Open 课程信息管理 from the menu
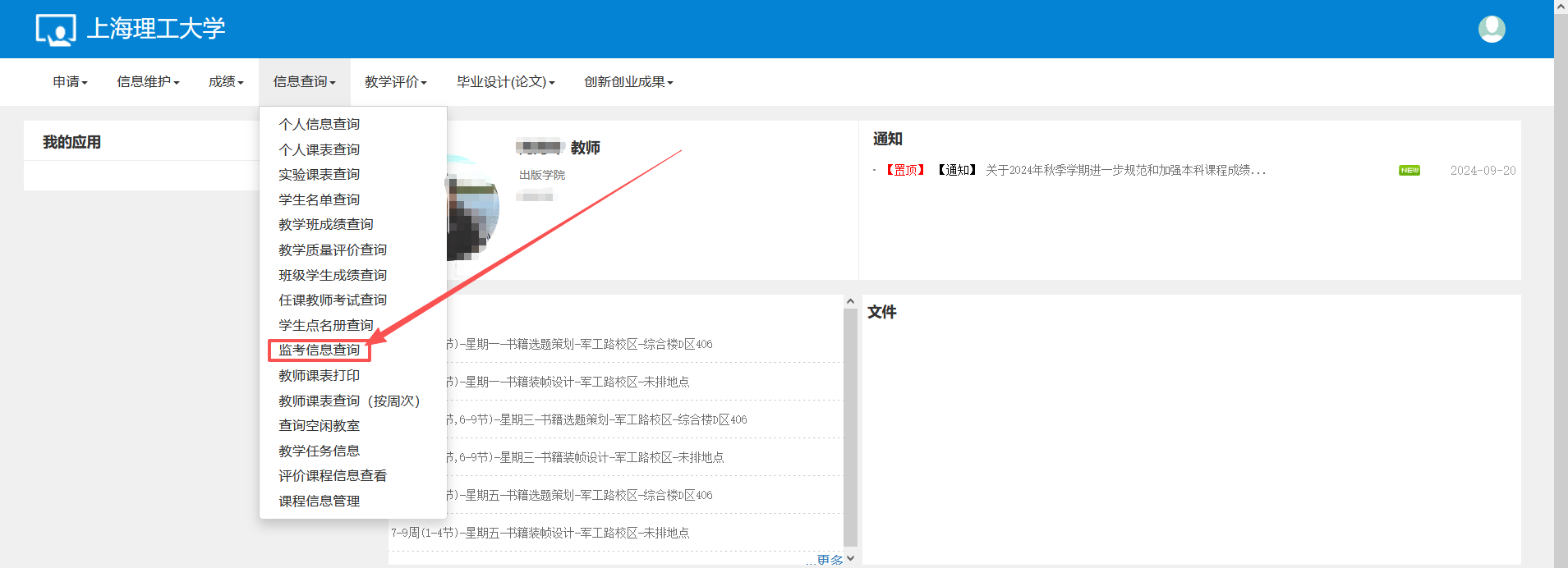 pyautogui.click(x=320, y=502)
